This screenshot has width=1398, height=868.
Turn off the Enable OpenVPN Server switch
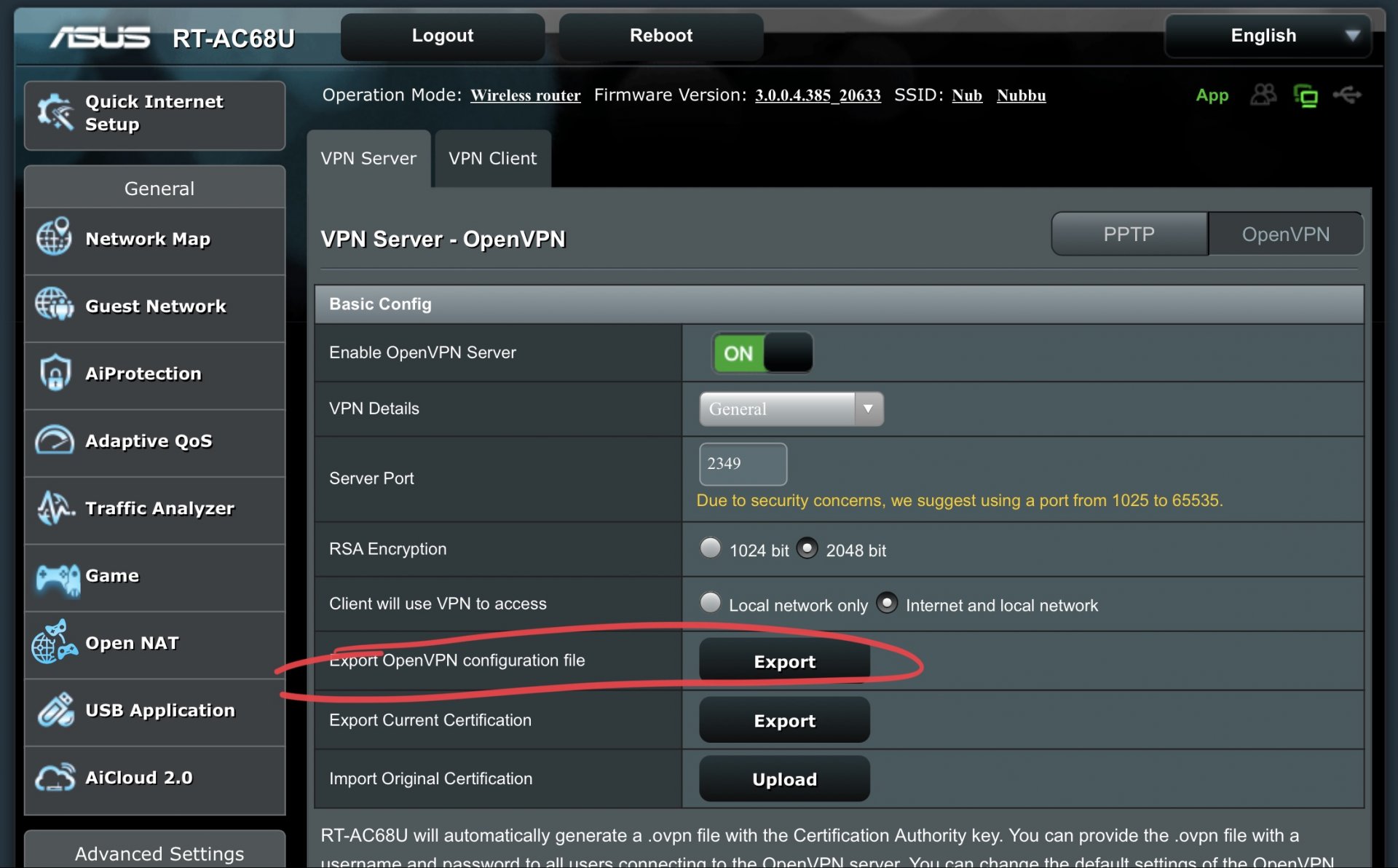762,353
